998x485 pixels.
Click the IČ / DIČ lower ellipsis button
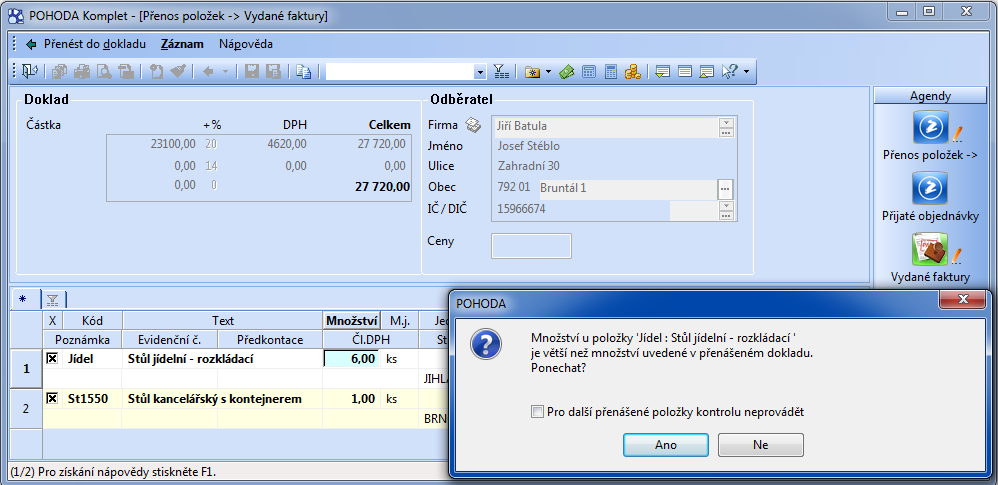[x=726, y=216]
